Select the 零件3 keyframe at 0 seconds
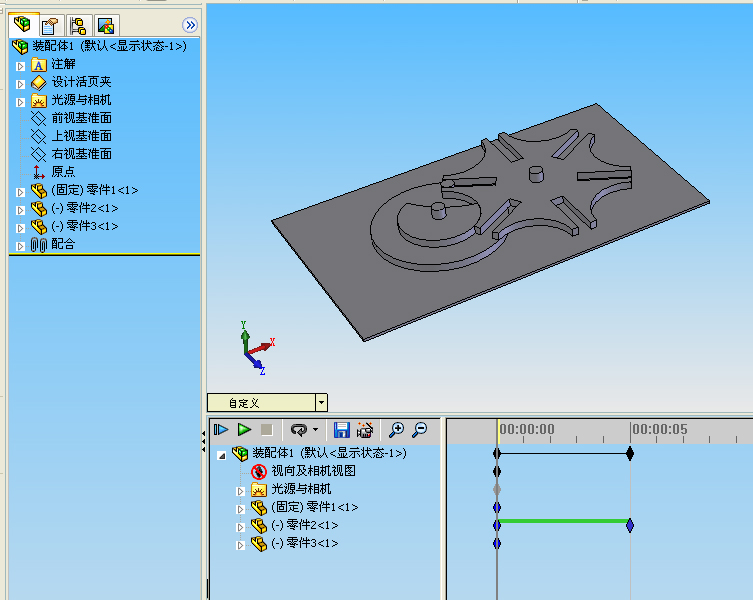 pyautogui.click(x=497, y=543)
